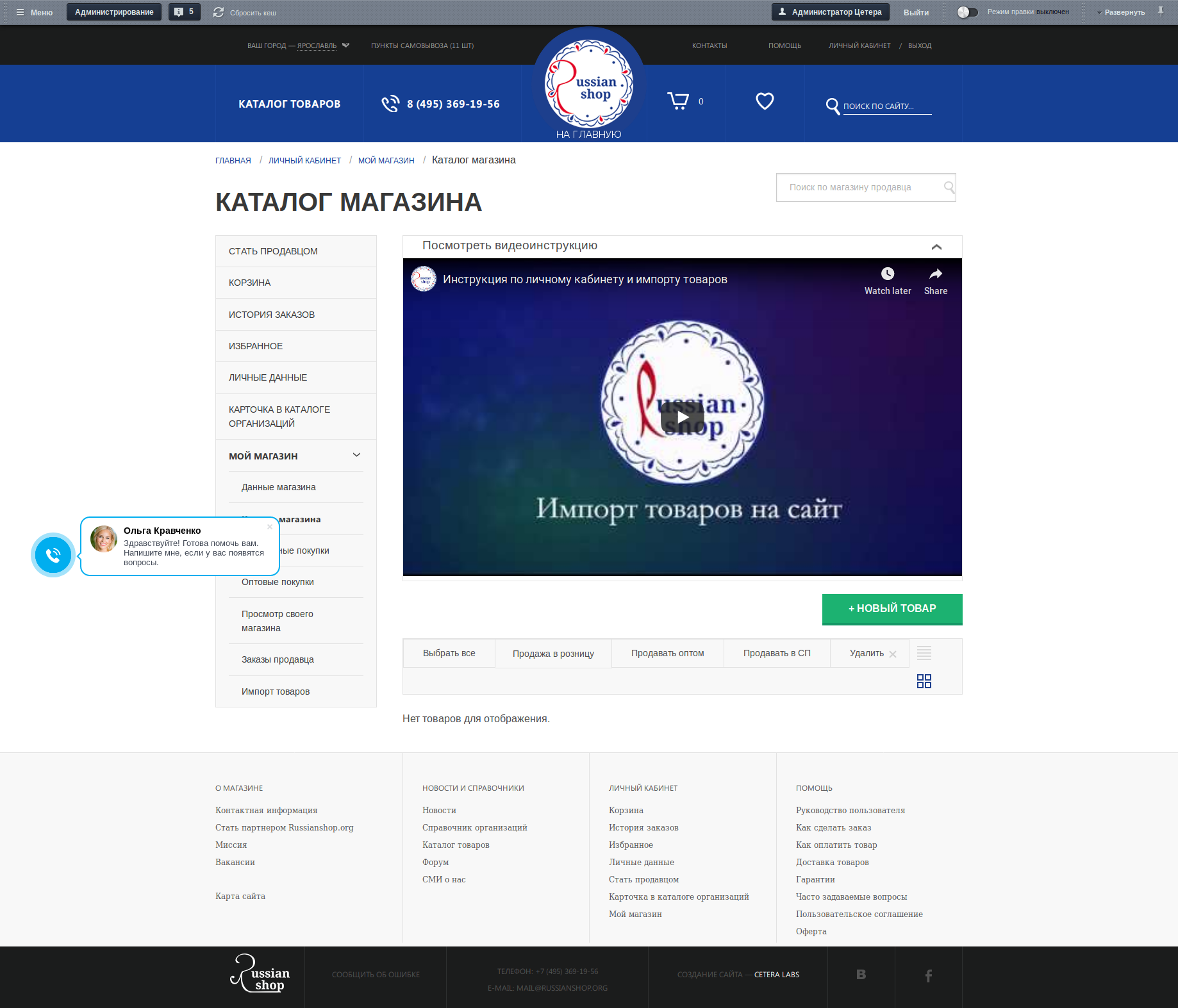Viewport: 1178px width, 1008px height.
Task: Click the phone handset icon near the number
Action: click(390, 103)
